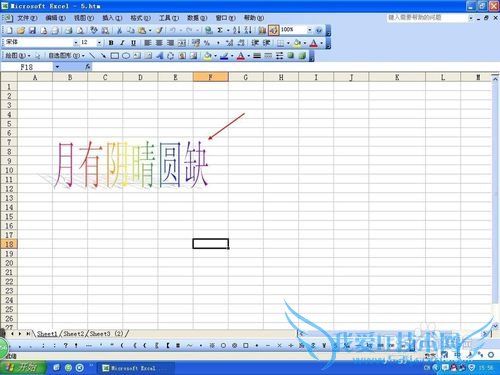Image resolution: width=500 pixels, height=375 pixels.
Task: Select the Oval drawing tool
Action: click(126, 56)
